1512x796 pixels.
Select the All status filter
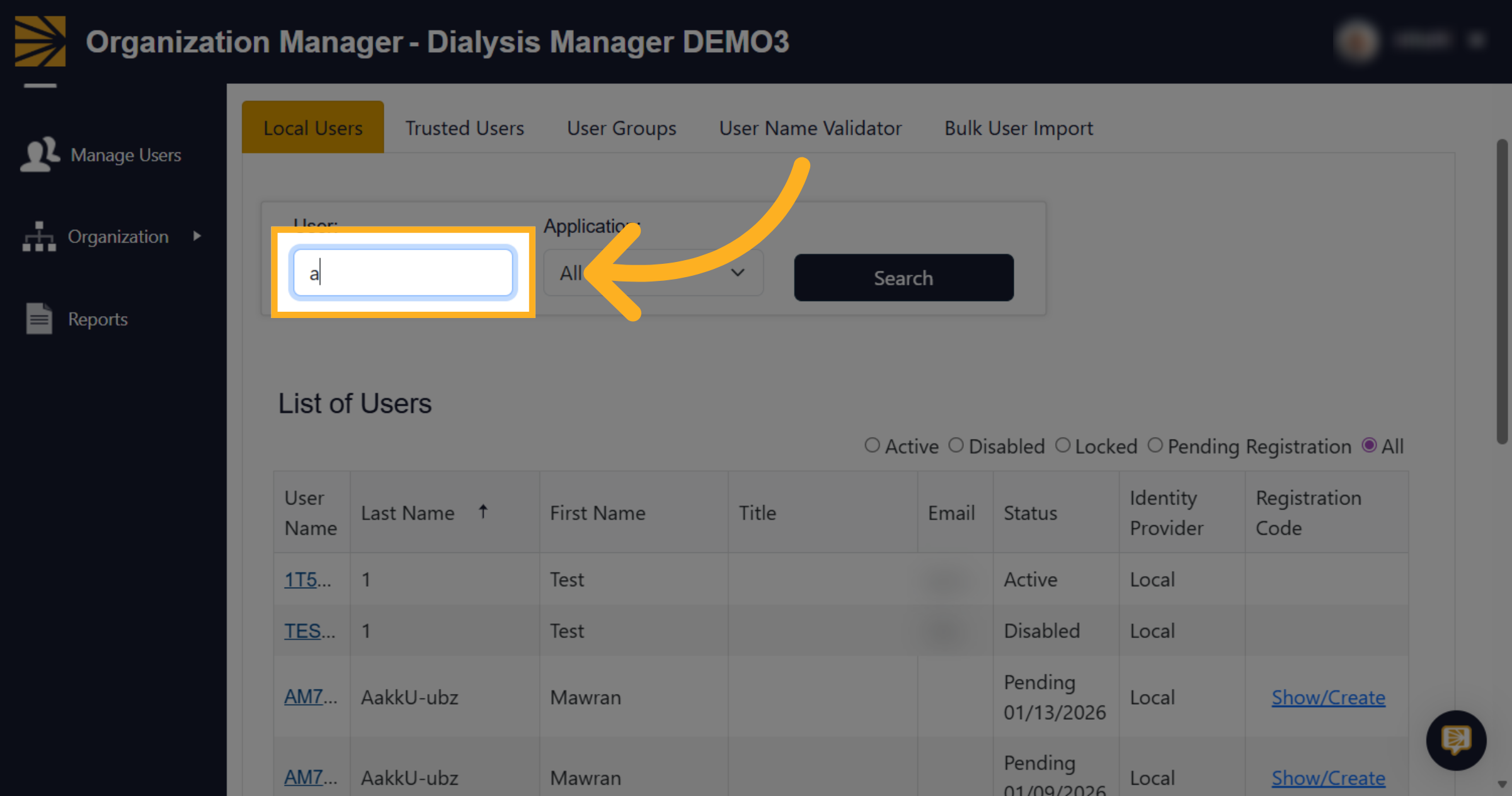tap(1369, 445)
